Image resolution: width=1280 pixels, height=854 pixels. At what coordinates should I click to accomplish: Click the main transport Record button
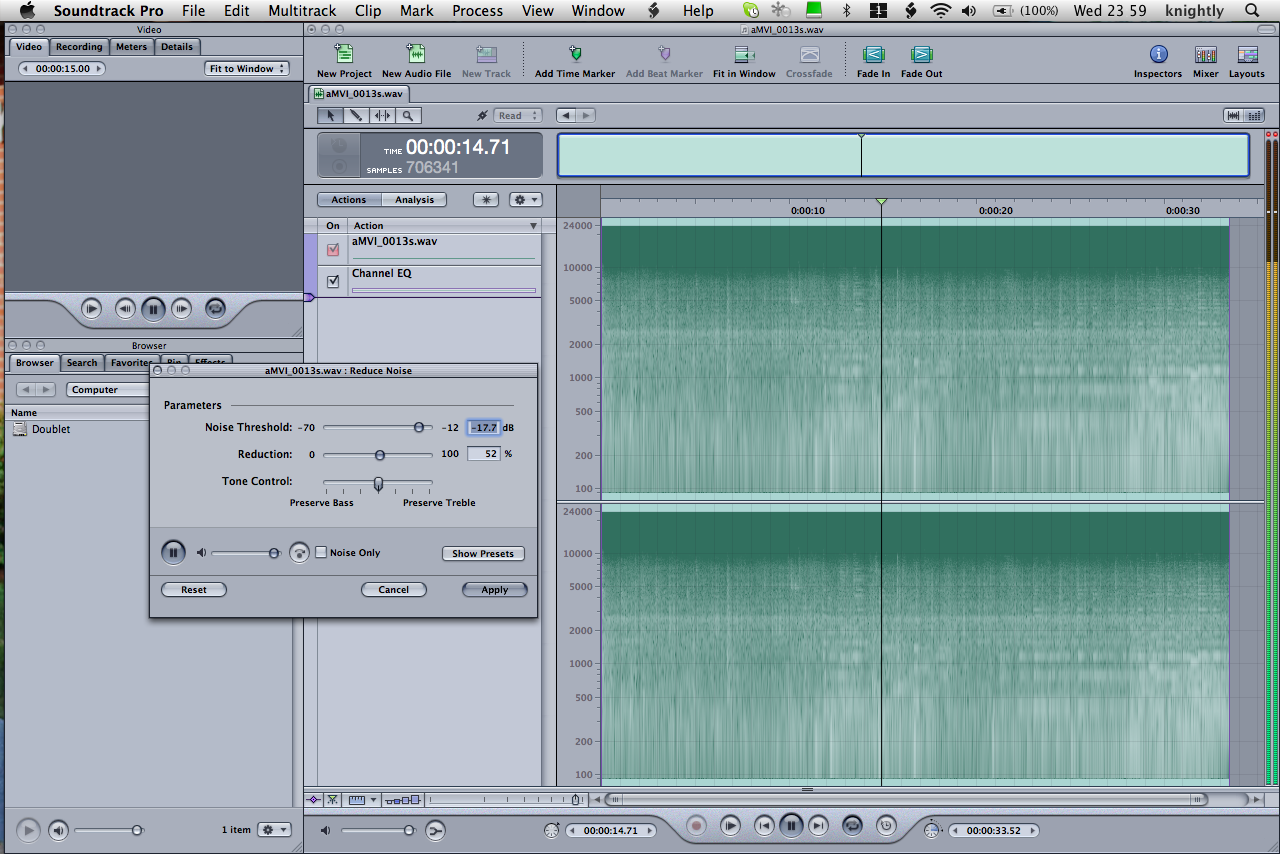[x=697, y=826]
